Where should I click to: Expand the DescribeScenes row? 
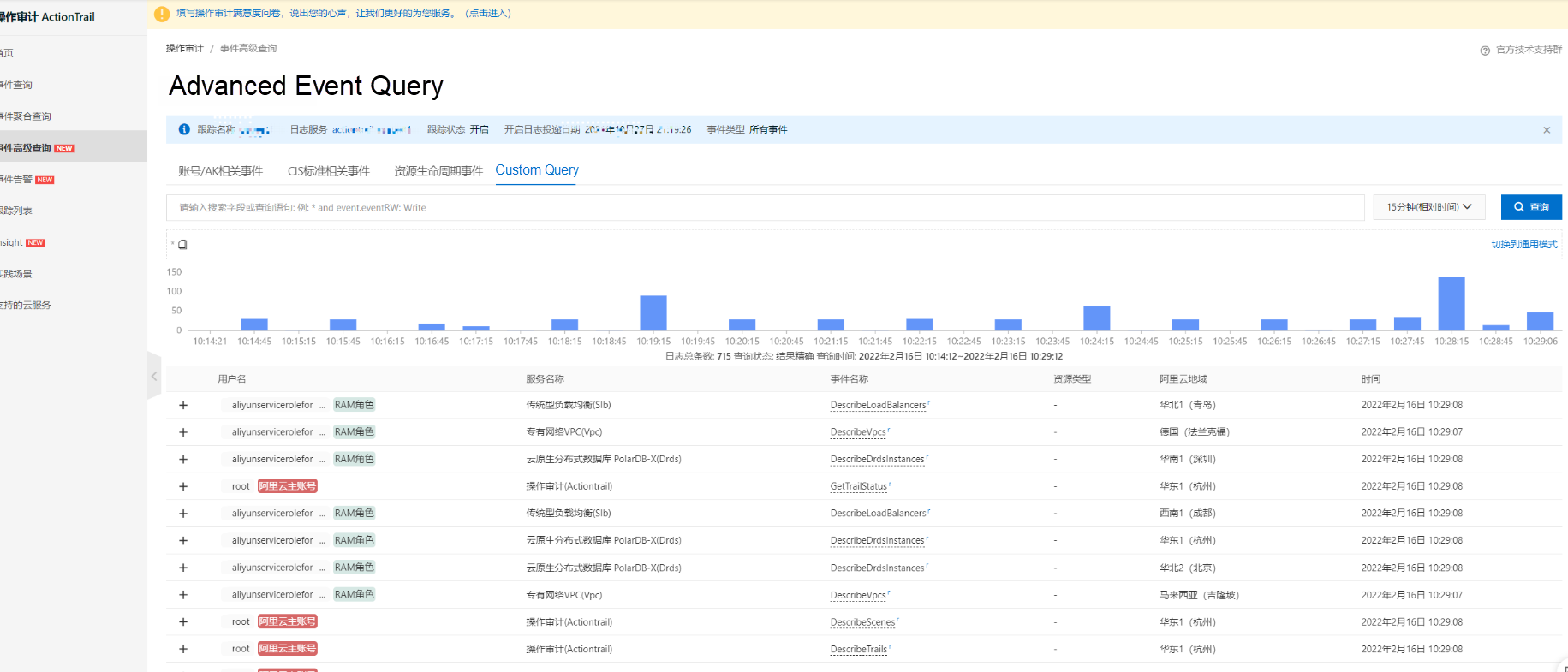click(183, 622)
